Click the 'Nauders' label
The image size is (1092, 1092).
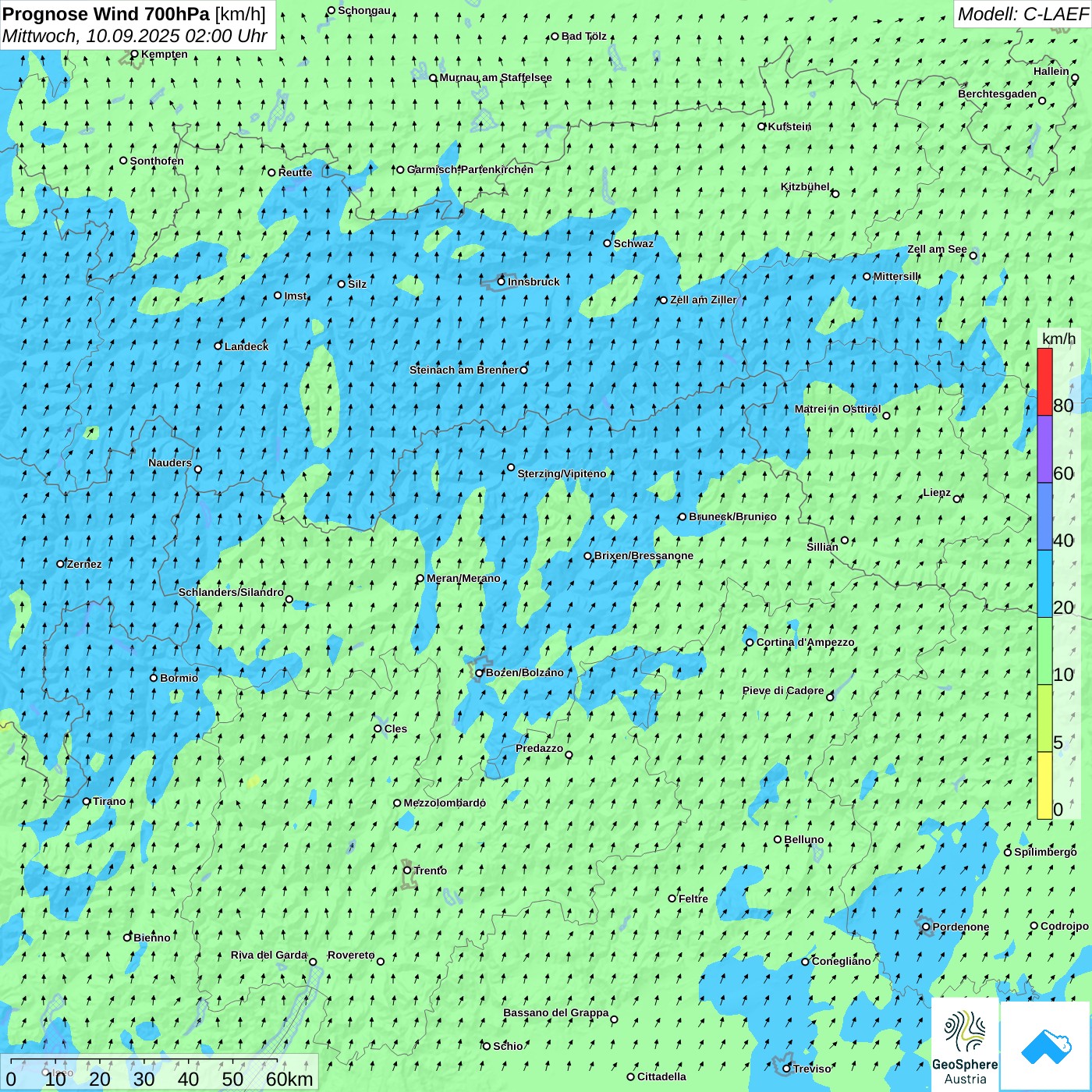tap(170, 463)
